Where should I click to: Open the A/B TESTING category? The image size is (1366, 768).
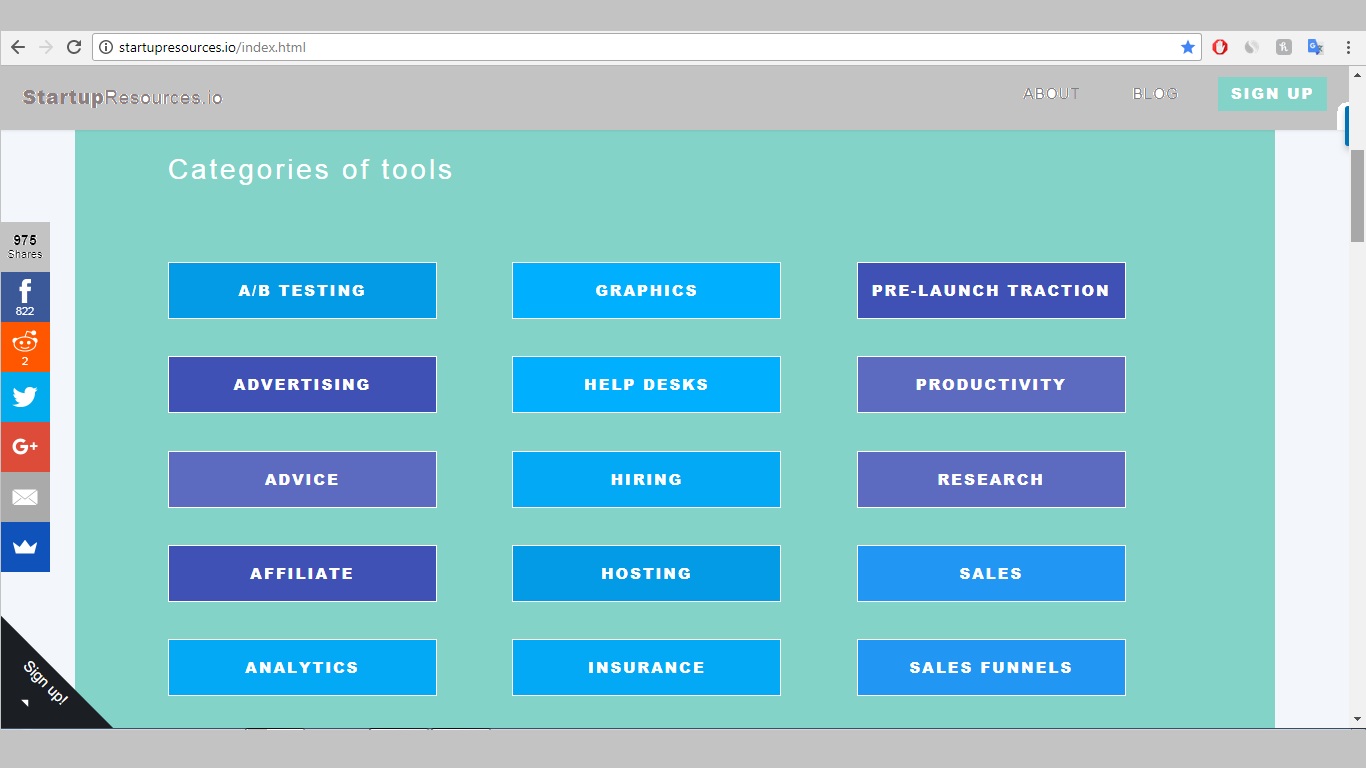[x=302, y=291]
